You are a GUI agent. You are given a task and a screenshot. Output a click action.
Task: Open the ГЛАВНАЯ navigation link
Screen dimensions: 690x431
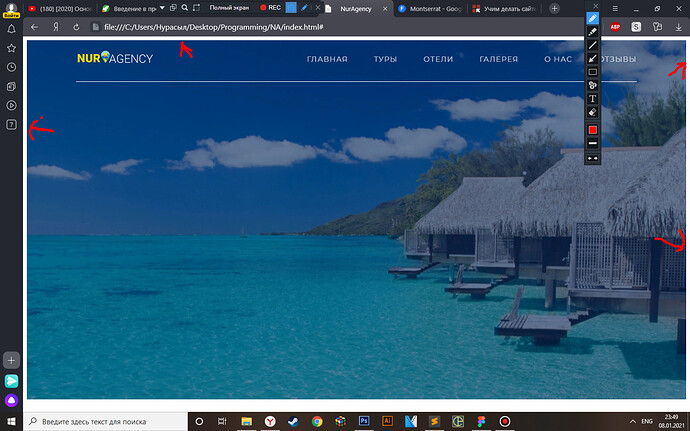point(327,59)
